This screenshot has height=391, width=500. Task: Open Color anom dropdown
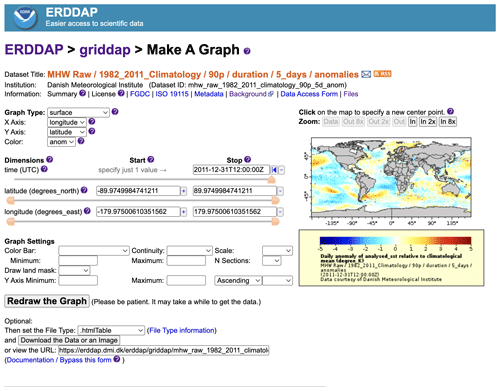(x=61, y=142)
